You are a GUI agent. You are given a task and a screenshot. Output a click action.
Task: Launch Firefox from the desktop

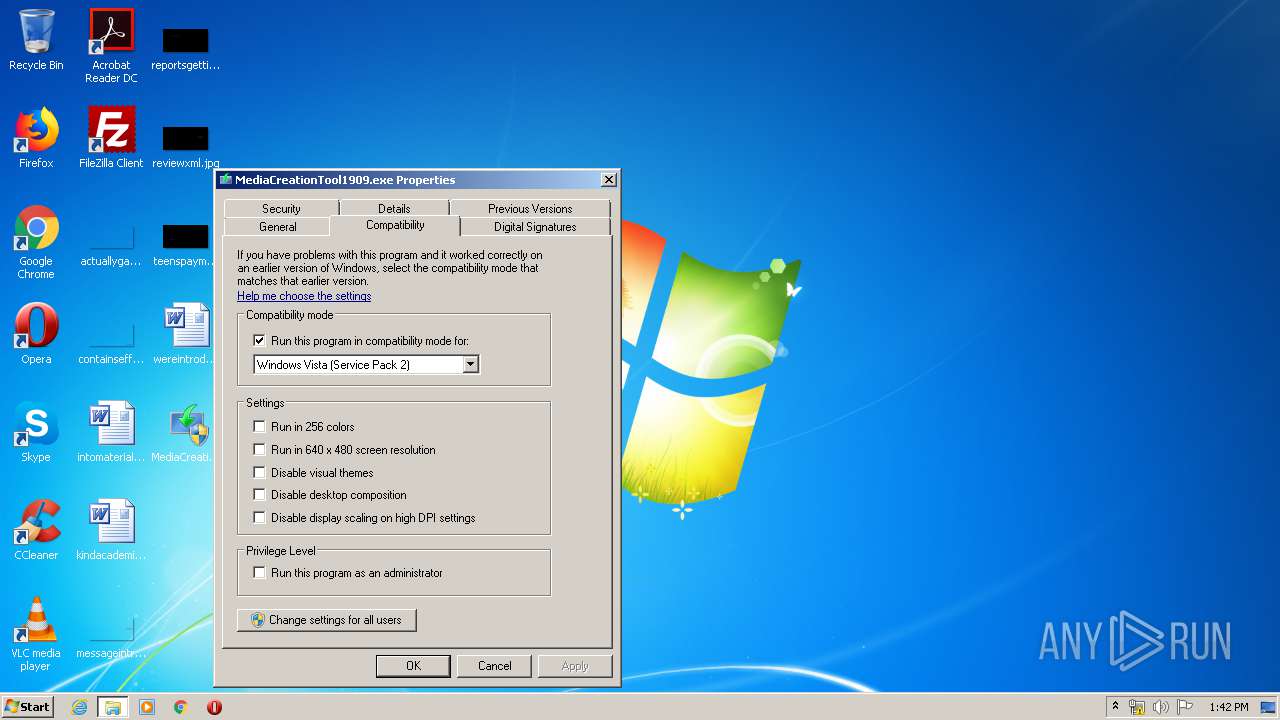36,138
